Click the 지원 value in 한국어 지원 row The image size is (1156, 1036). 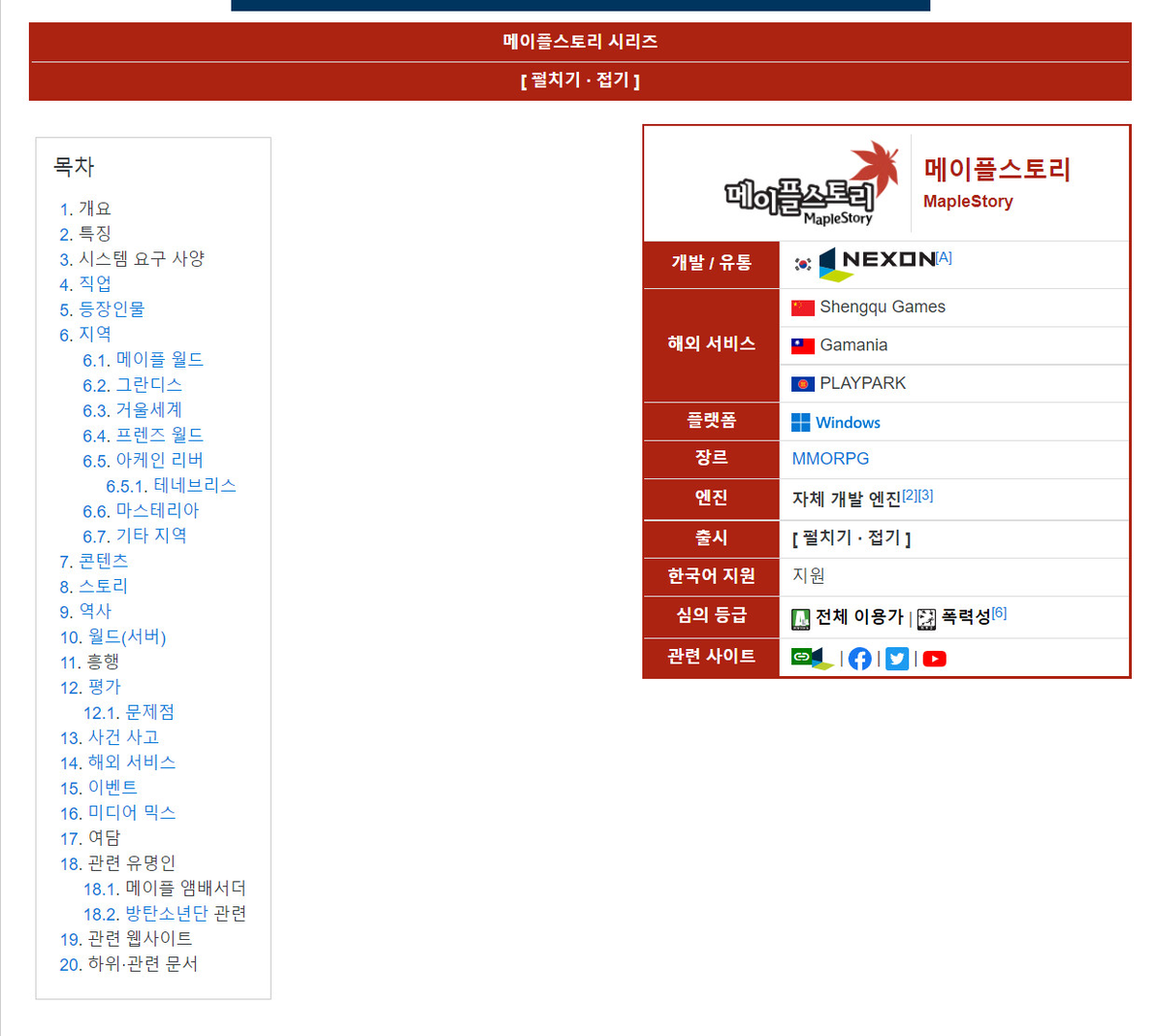pyautogui.click(x=808, y=575)
